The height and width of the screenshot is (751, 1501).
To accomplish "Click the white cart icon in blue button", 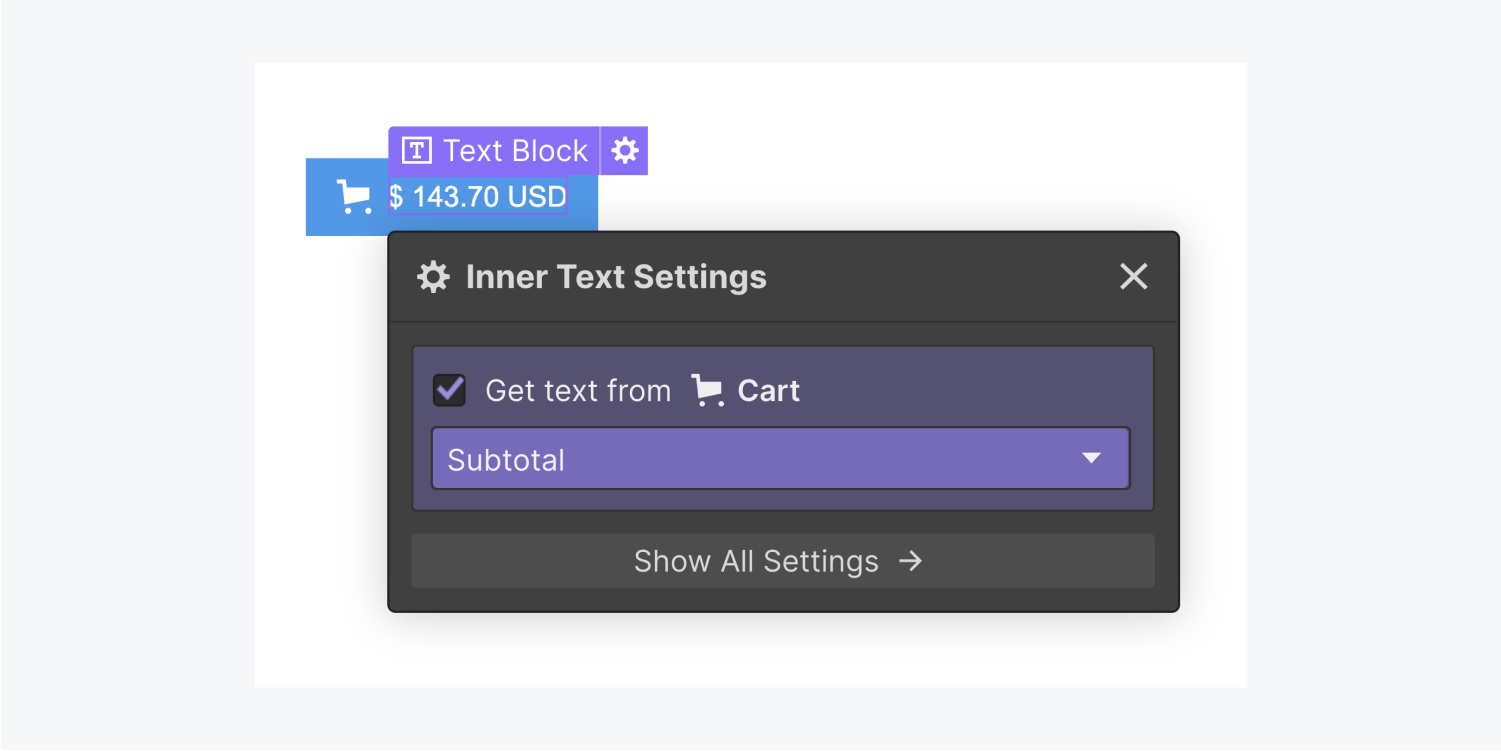I will 353,197.
